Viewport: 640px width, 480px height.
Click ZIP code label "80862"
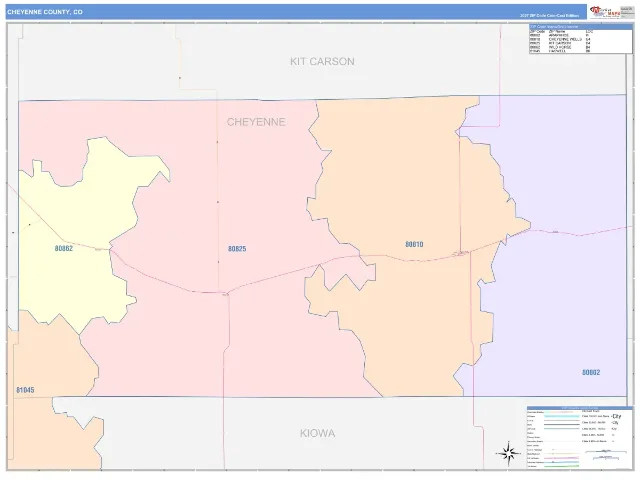pos(64,248)
